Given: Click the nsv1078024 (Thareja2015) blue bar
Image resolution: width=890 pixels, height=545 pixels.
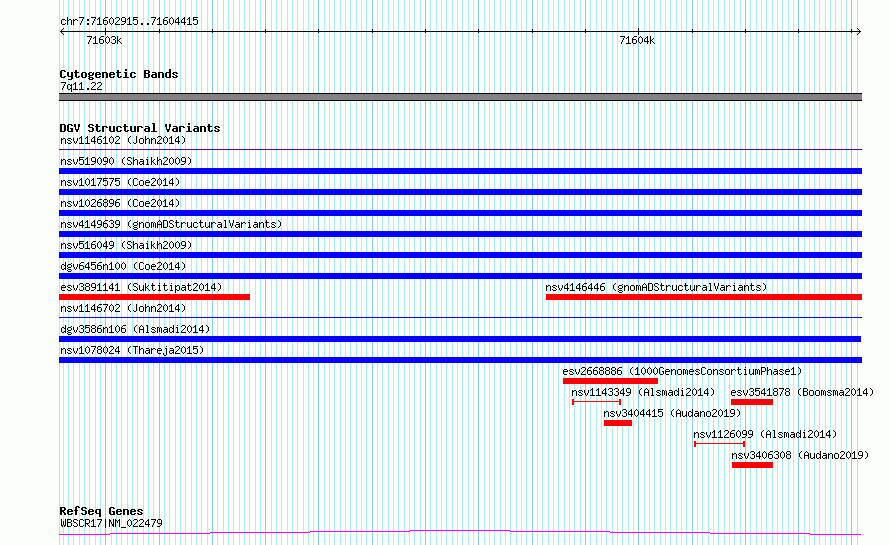Looking at the screenshot, I should coord(460,360).
